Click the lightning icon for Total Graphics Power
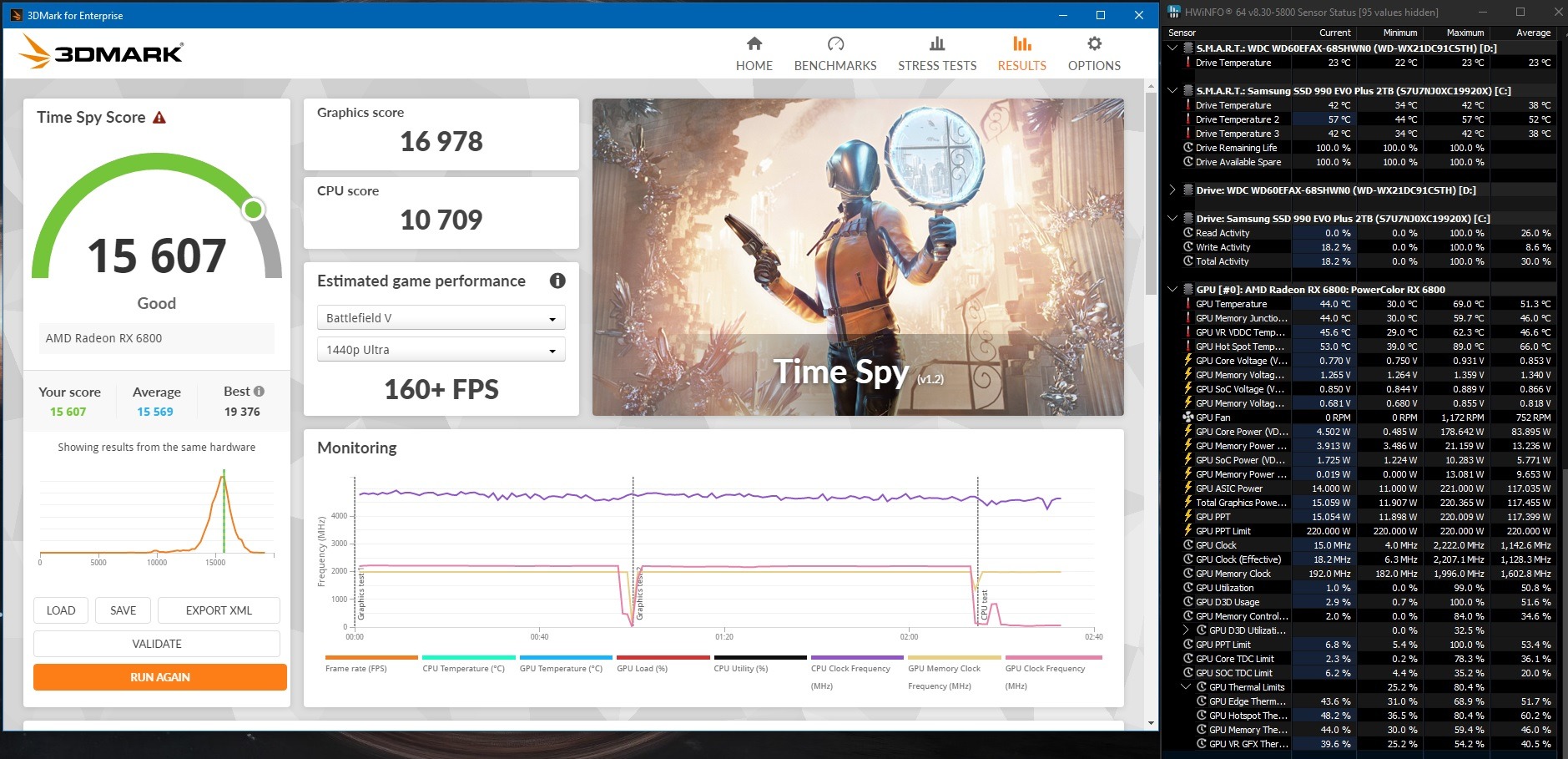Screen dimensions: 1568x759 (x=1188, y=503)
